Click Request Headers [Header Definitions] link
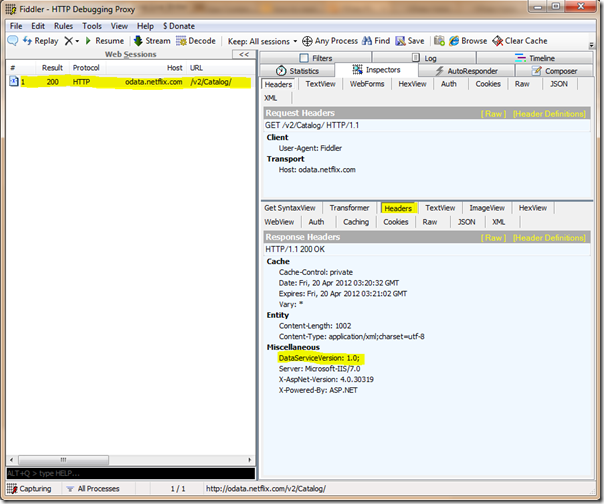The width and height of the screenshot is (604, 504). click(549, 114)
